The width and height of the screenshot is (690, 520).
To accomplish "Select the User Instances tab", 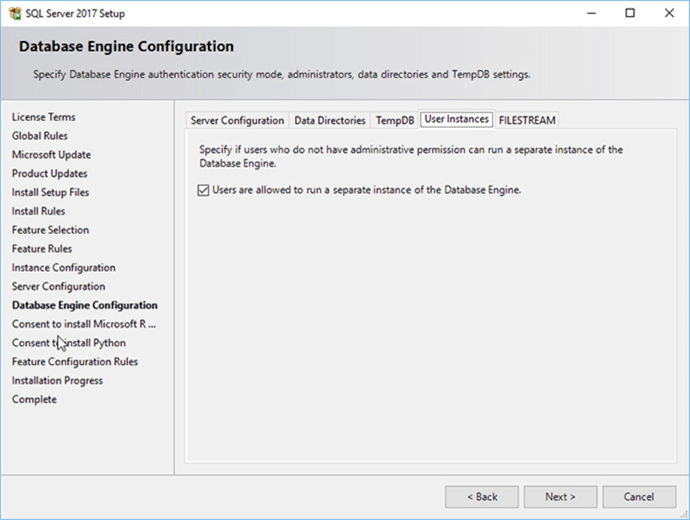I will tap(456, 119).
